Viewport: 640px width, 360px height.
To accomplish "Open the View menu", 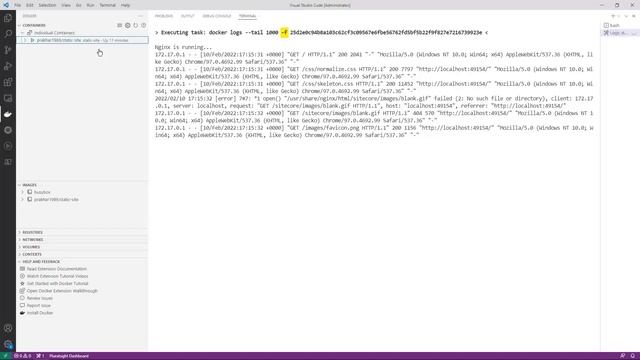I will point(66,5).
